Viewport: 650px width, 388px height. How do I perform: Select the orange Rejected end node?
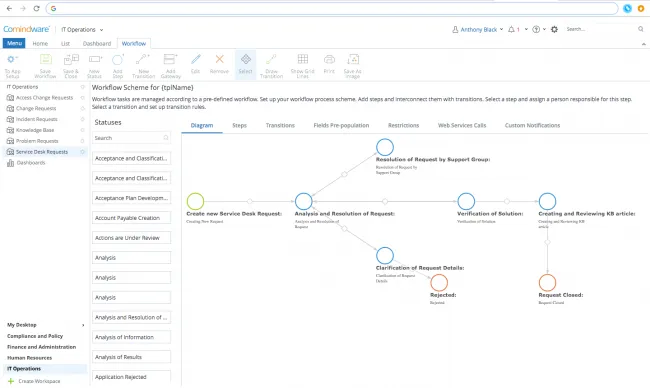(439, 283)
